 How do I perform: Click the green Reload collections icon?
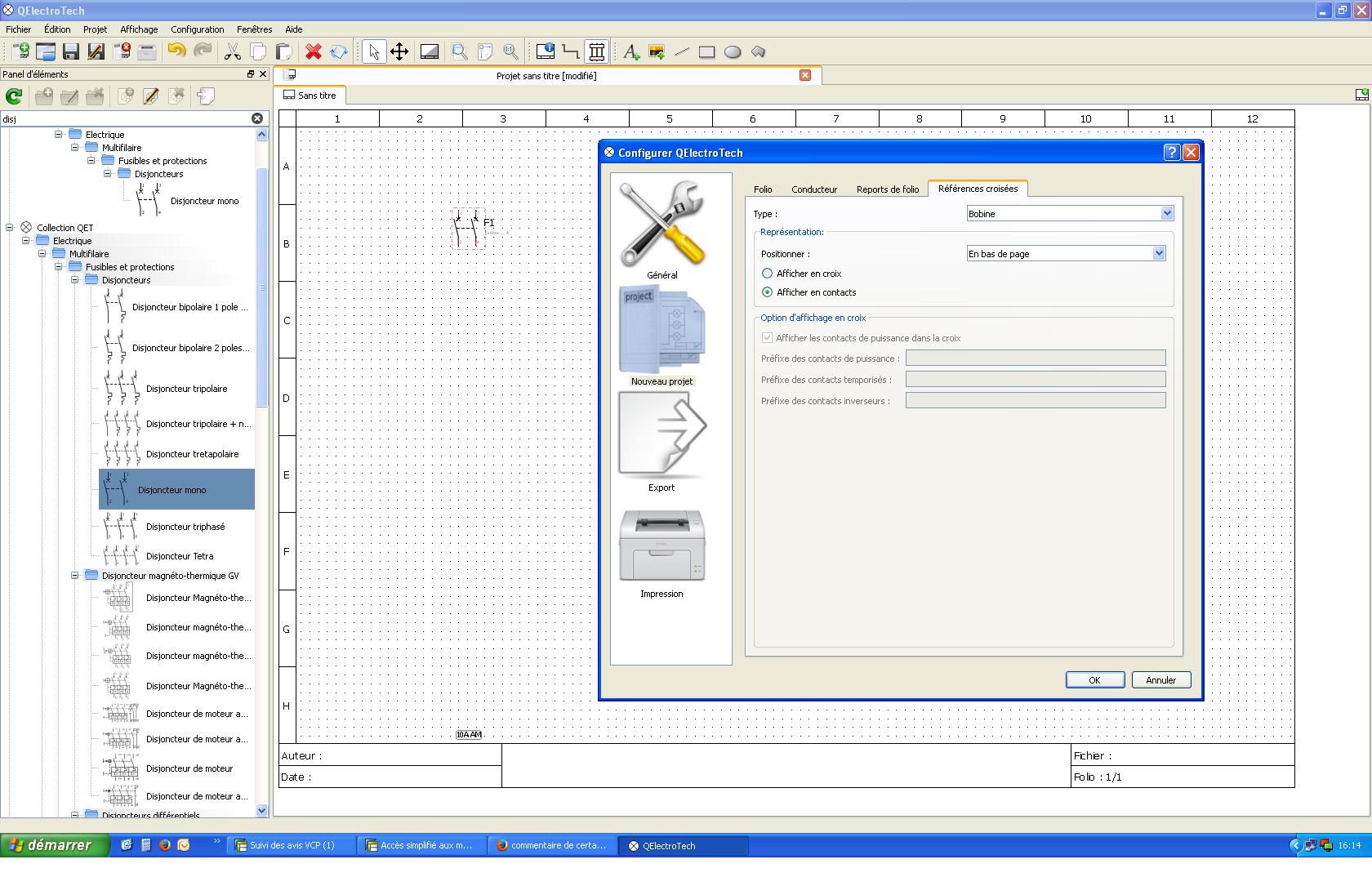[14, 96]
